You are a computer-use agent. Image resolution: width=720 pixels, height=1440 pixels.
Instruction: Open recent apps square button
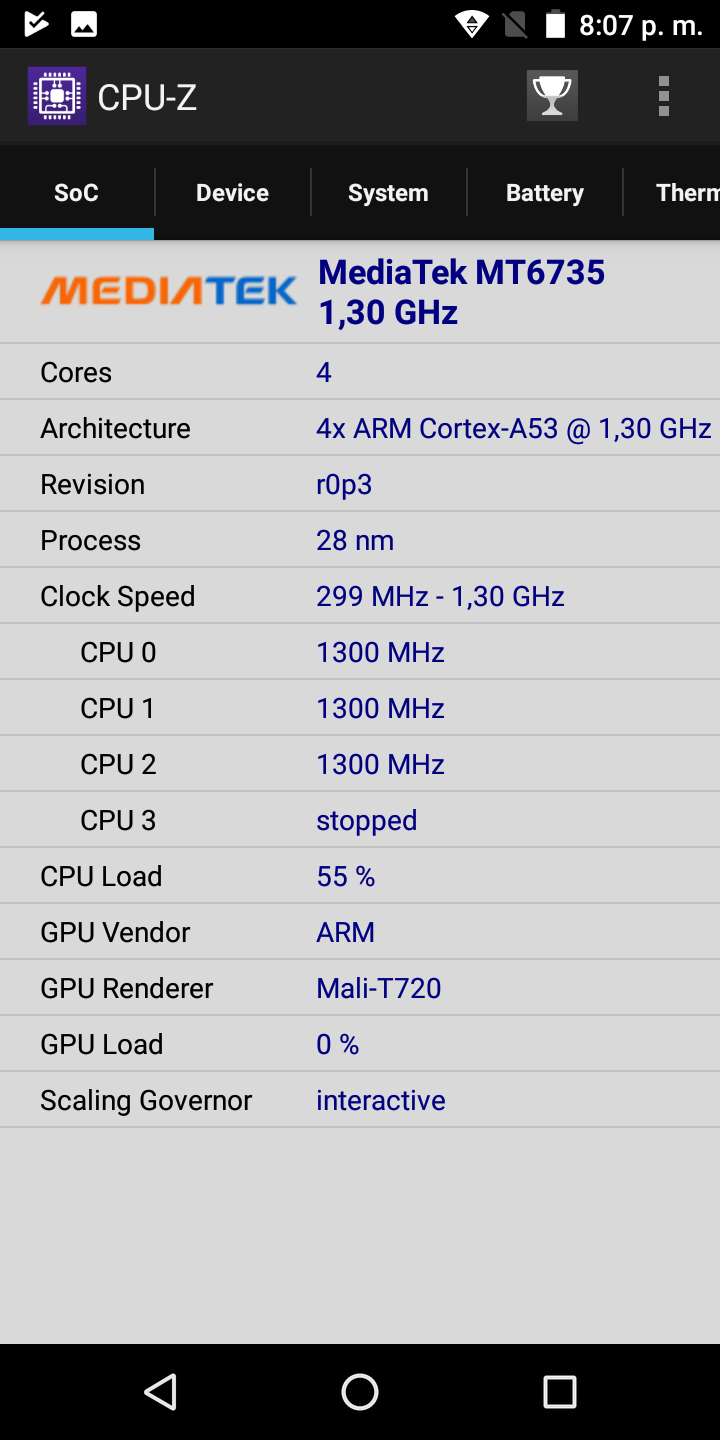[x=559, y=1391]
